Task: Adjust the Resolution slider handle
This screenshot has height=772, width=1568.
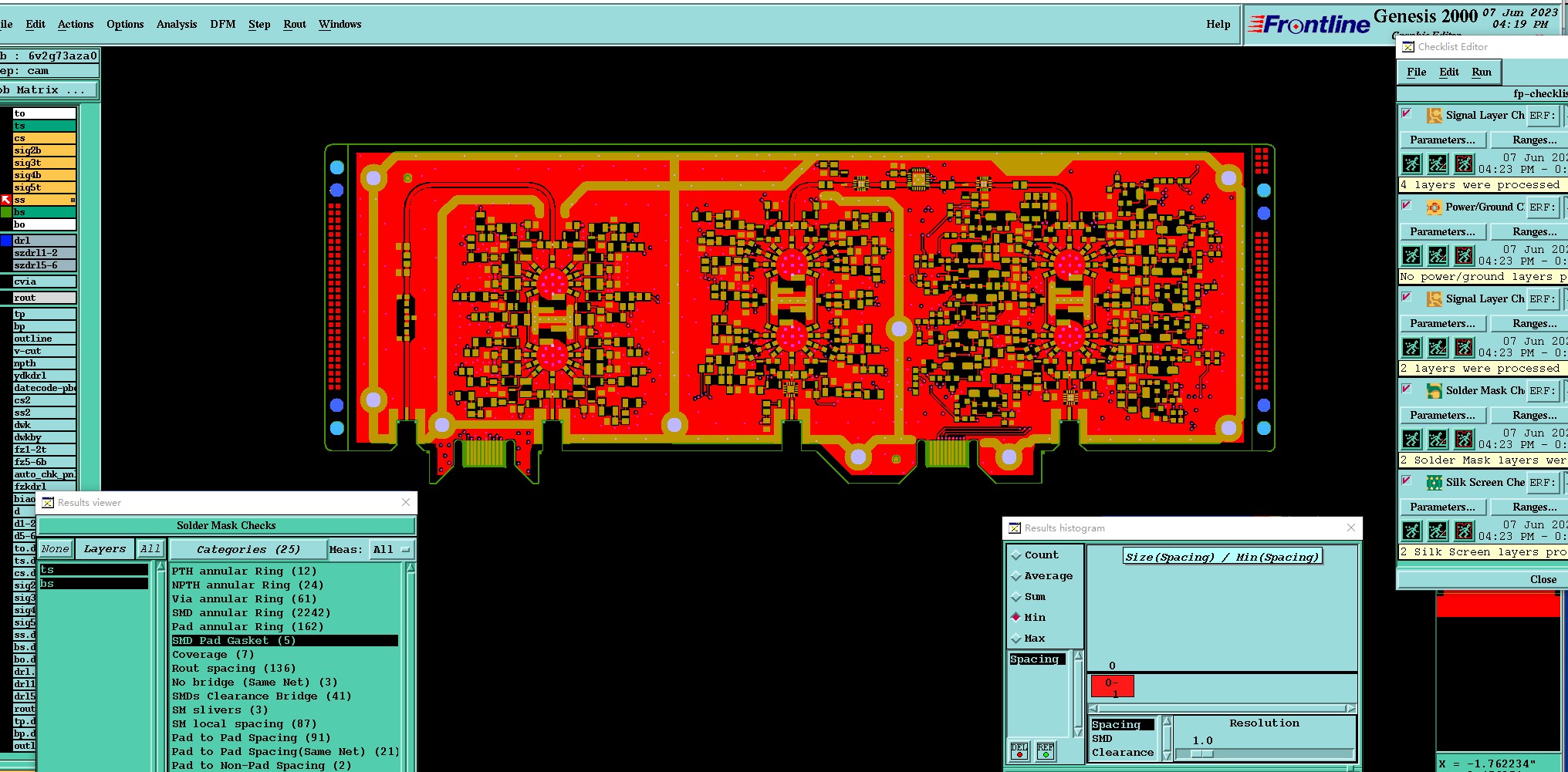Action: [1201, 754]
